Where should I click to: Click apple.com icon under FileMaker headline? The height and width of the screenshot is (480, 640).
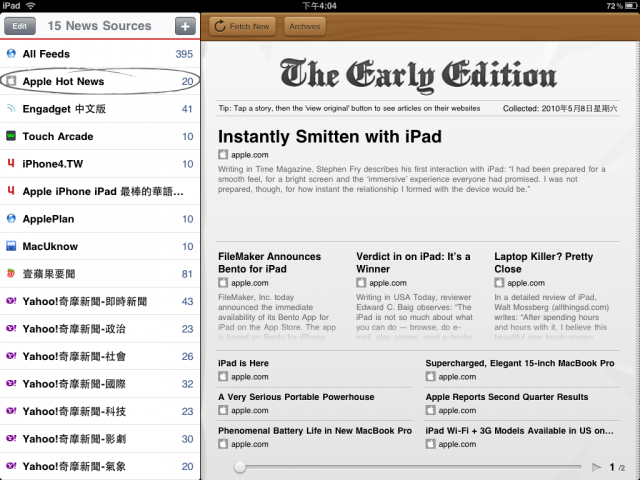[x=223, y=282]
